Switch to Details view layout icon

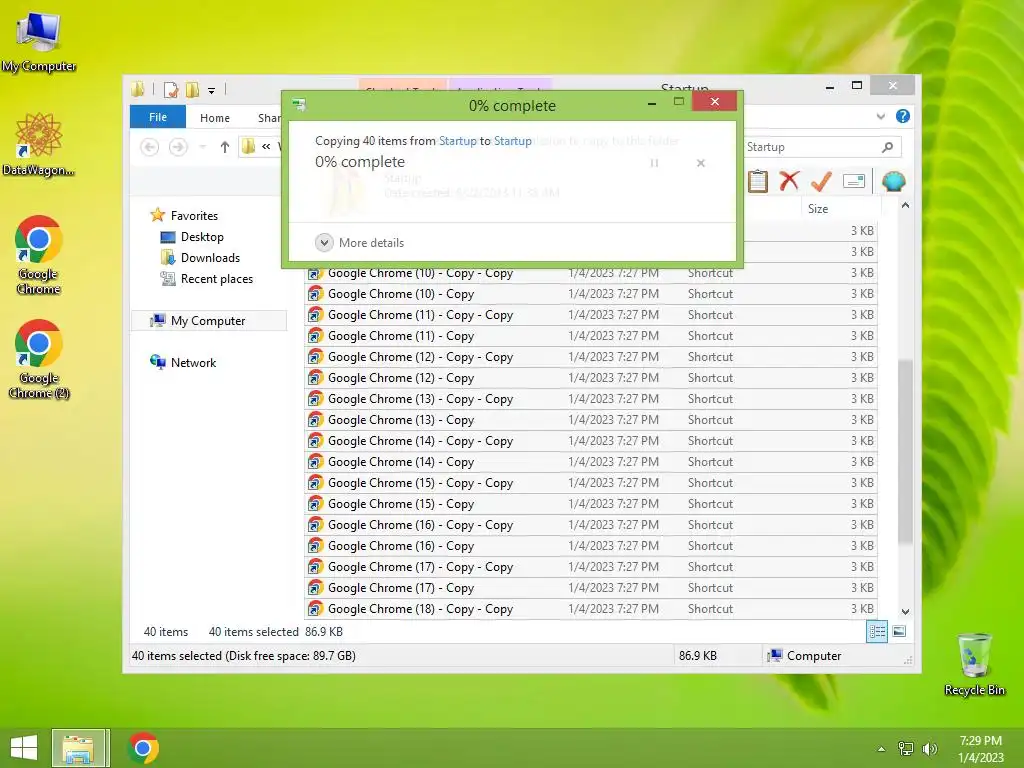point(876,632)
